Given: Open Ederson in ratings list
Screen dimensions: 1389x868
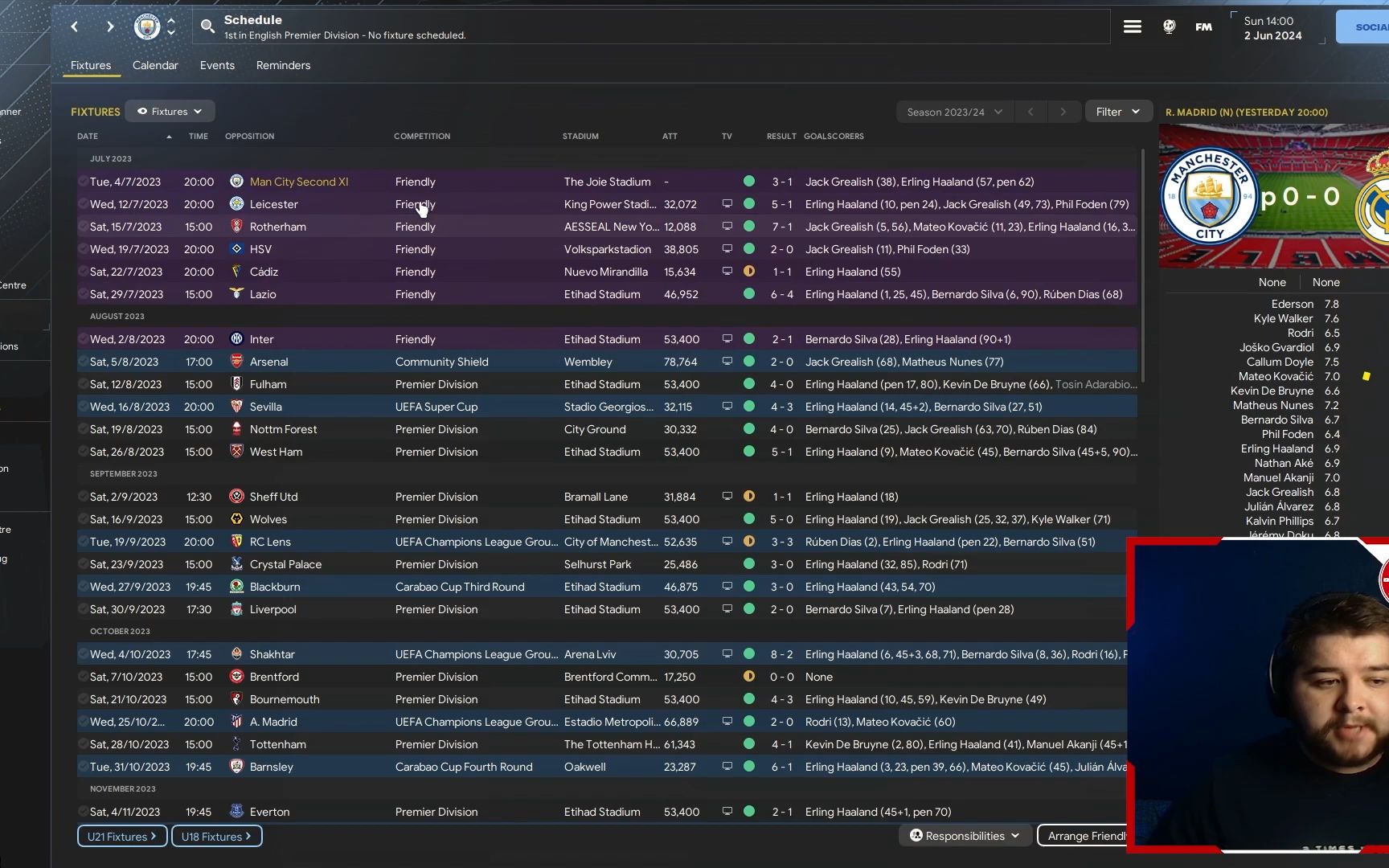Looking at the screenshot, I should point(1293,304).
